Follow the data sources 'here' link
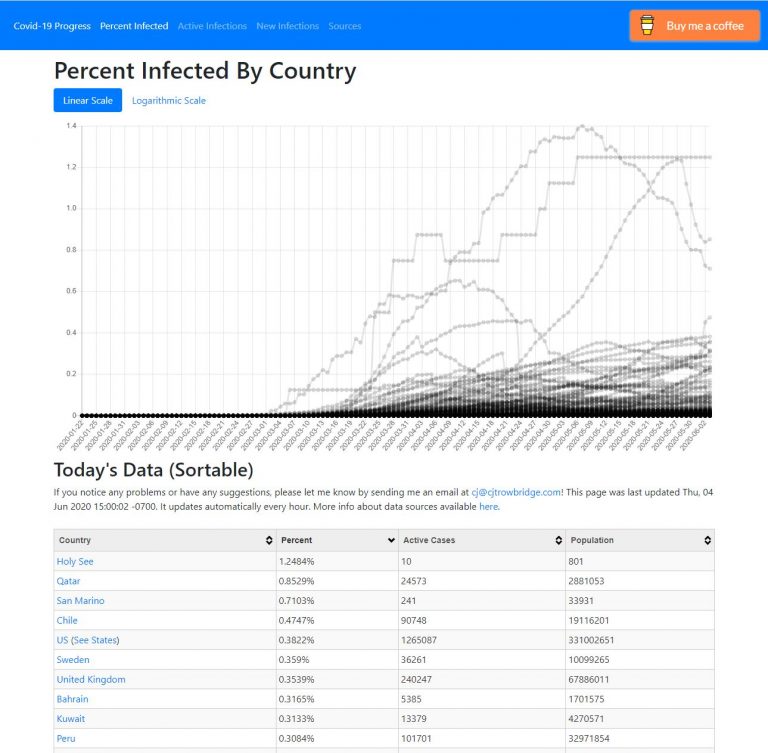The height and width of the screenshot is (753, 768). (x=488, y=507)
